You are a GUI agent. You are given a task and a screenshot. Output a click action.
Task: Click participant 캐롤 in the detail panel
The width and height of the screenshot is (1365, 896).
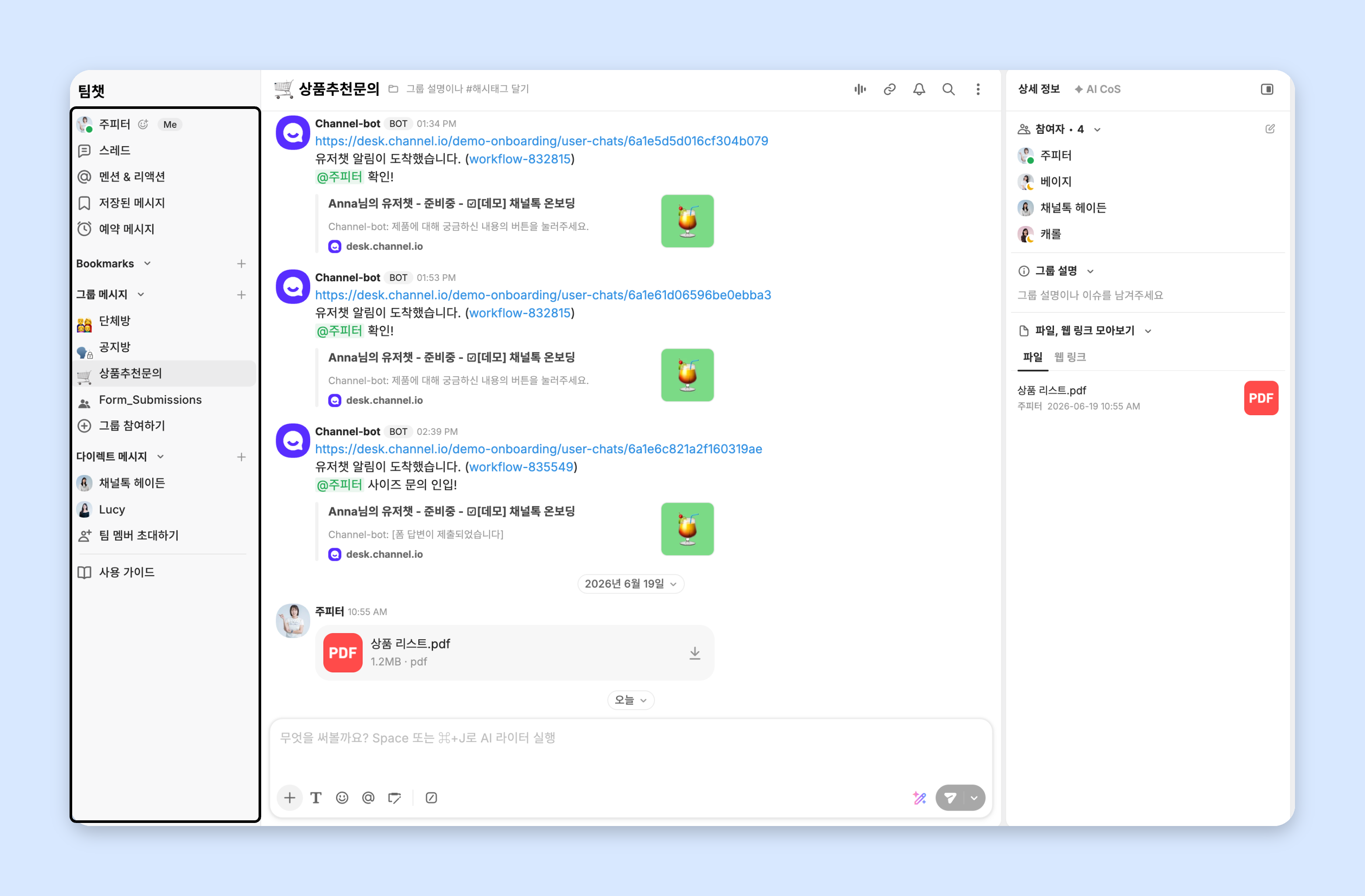tap(1039, 234)
